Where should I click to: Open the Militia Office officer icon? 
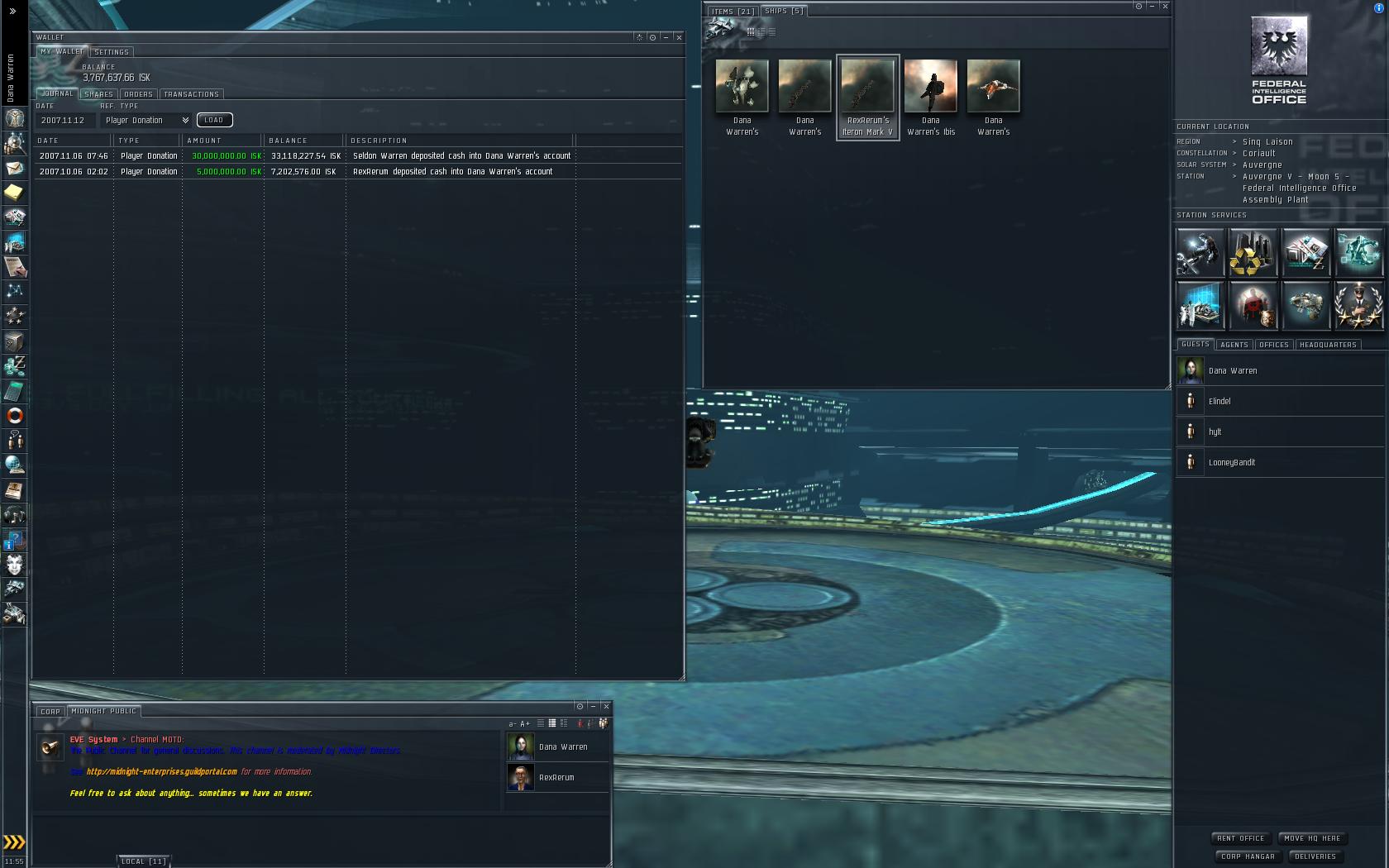1358,305
